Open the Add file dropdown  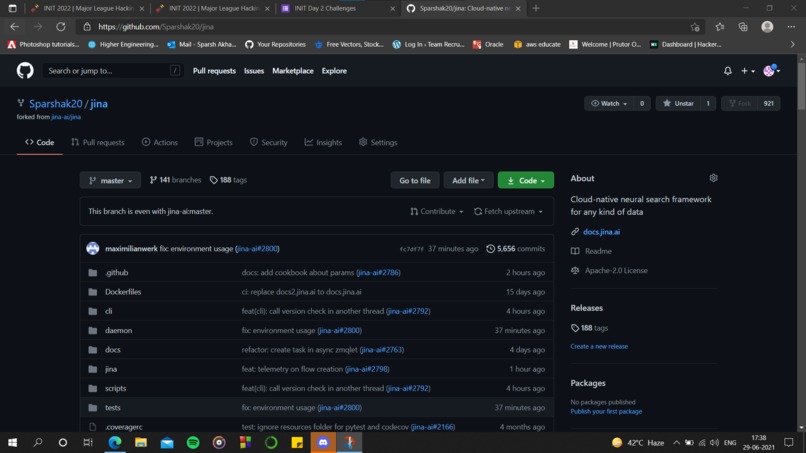(x=468, y=180)
